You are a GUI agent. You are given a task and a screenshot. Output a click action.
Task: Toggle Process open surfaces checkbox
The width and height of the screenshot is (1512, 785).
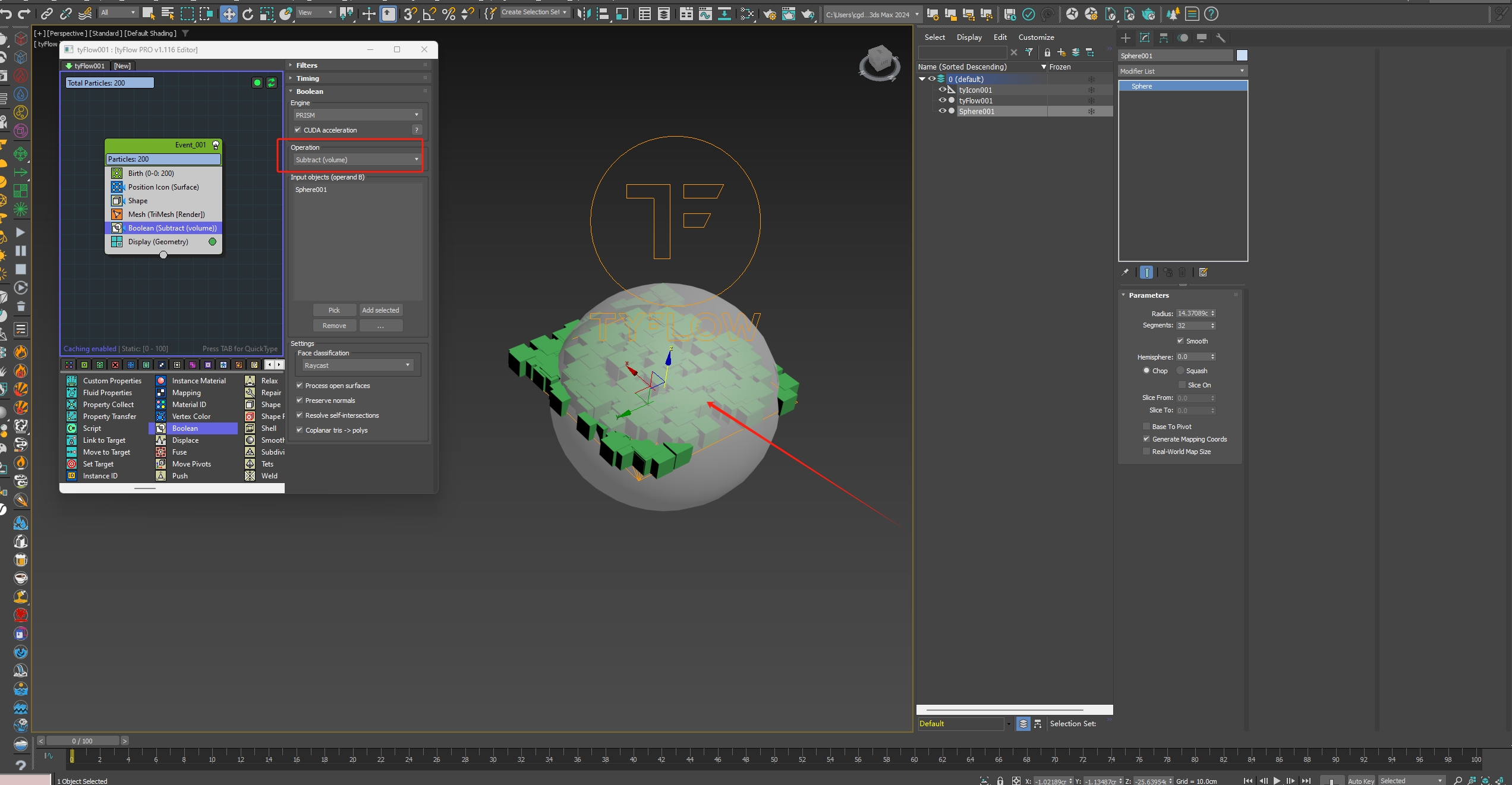pyautogui.click(x=300, y=385)
